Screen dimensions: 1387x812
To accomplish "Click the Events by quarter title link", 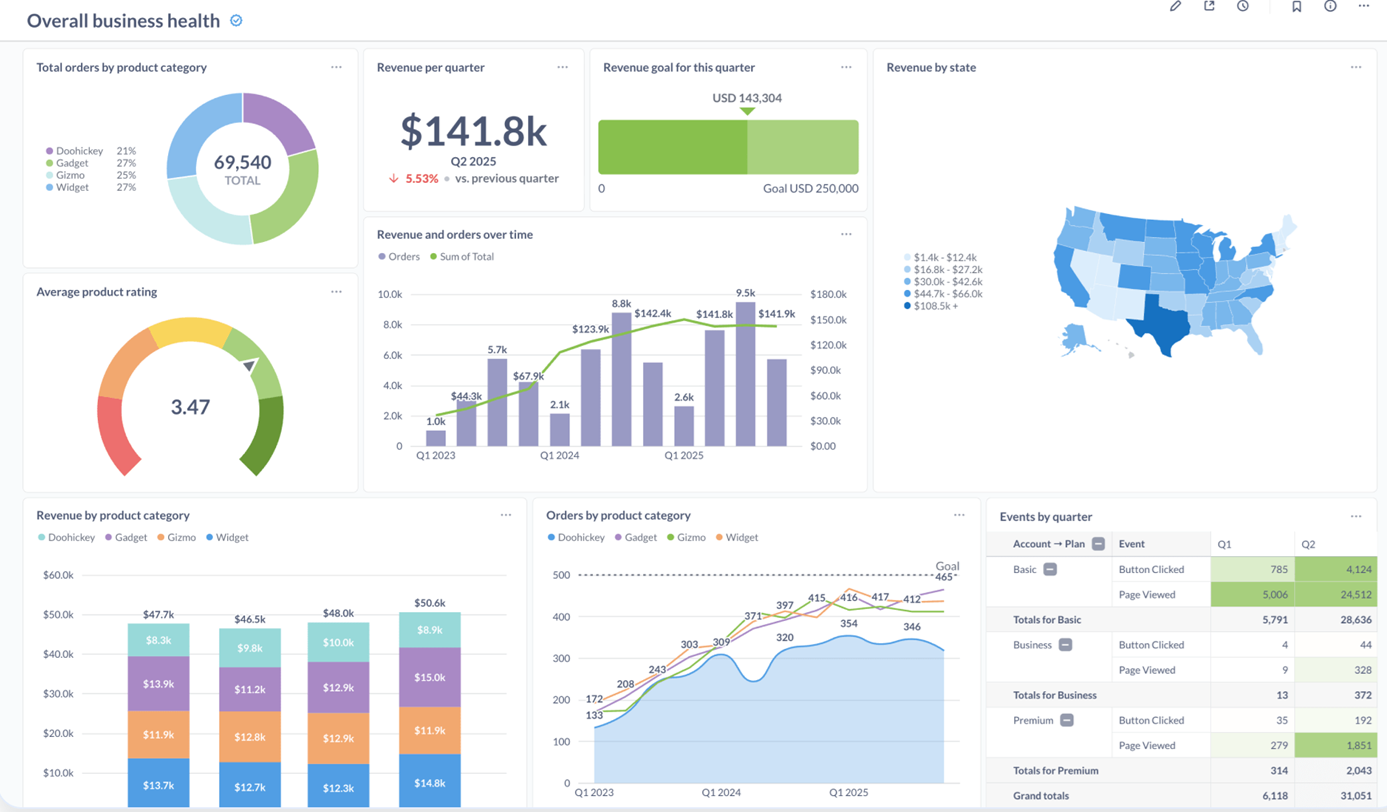I will point(1047,516).
